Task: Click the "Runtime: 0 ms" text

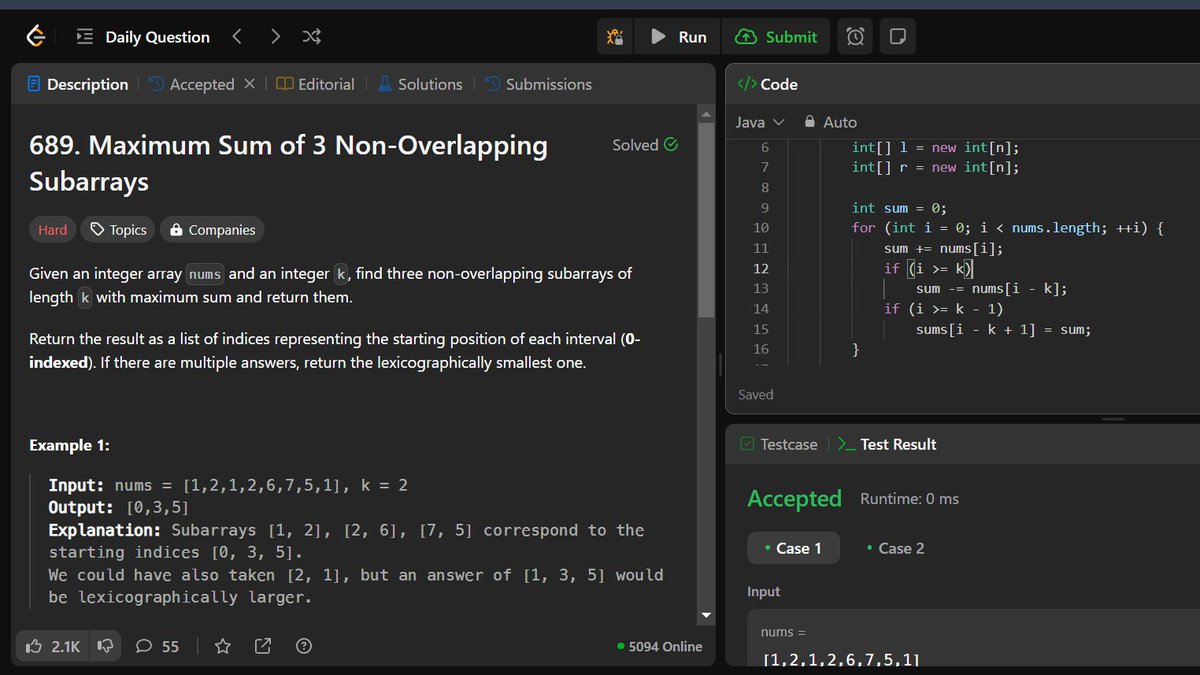Action: pyautogui.click(x=909, y=498)
